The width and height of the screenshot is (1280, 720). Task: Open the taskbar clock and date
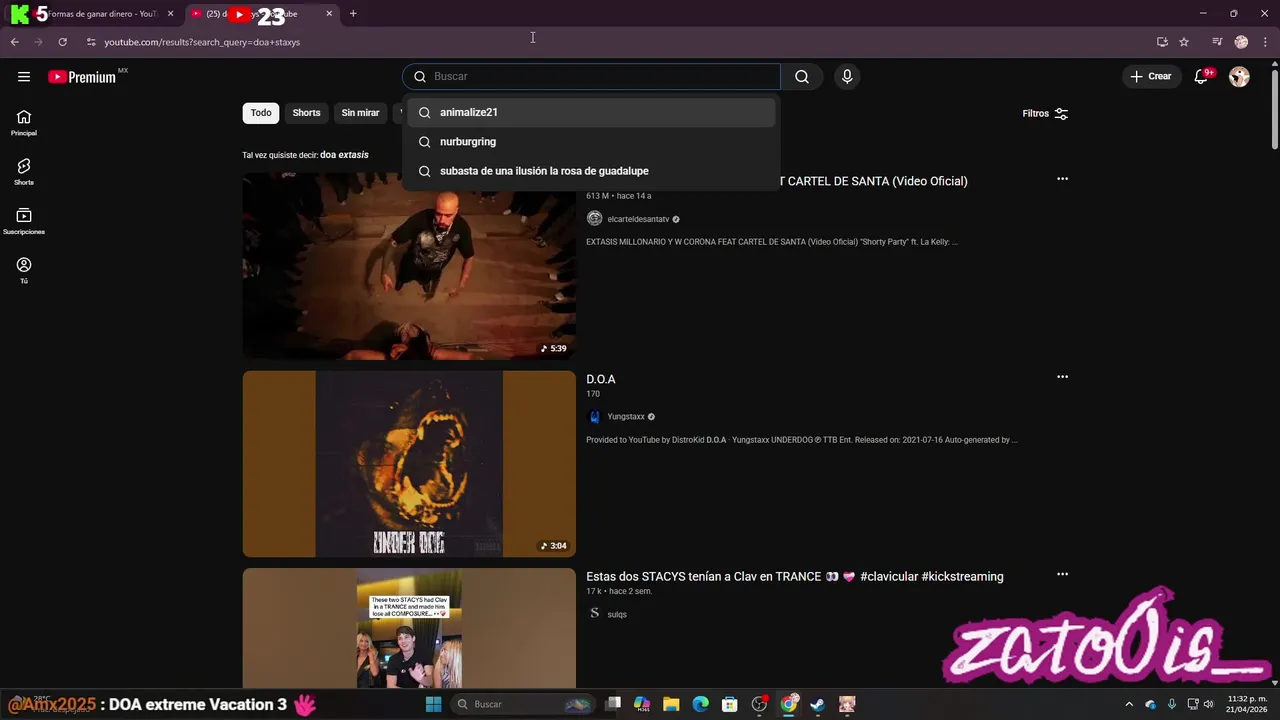coord(1247,704)
